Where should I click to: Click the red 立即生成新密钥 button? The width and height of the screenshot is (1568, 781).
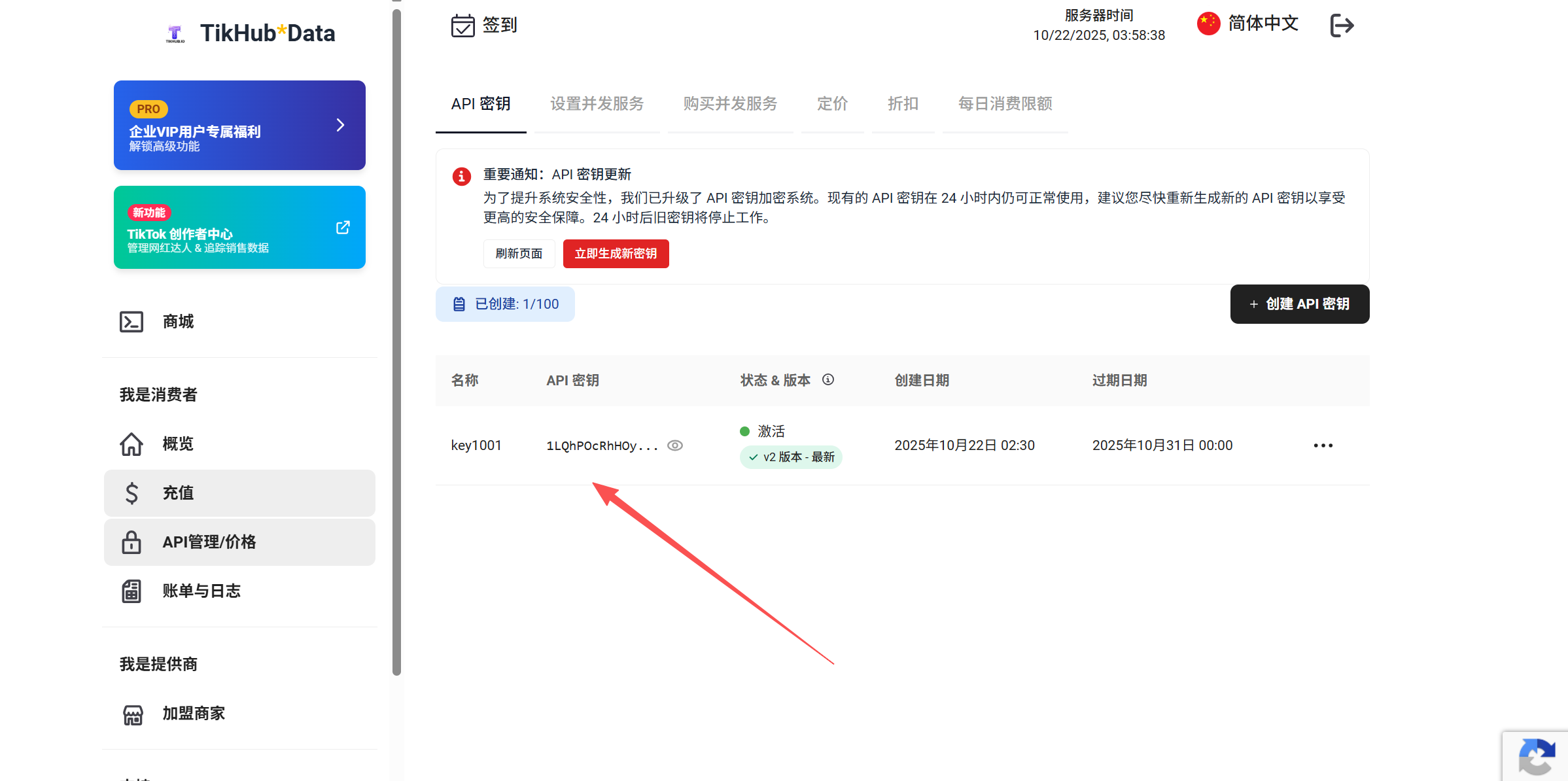(616, 254)
